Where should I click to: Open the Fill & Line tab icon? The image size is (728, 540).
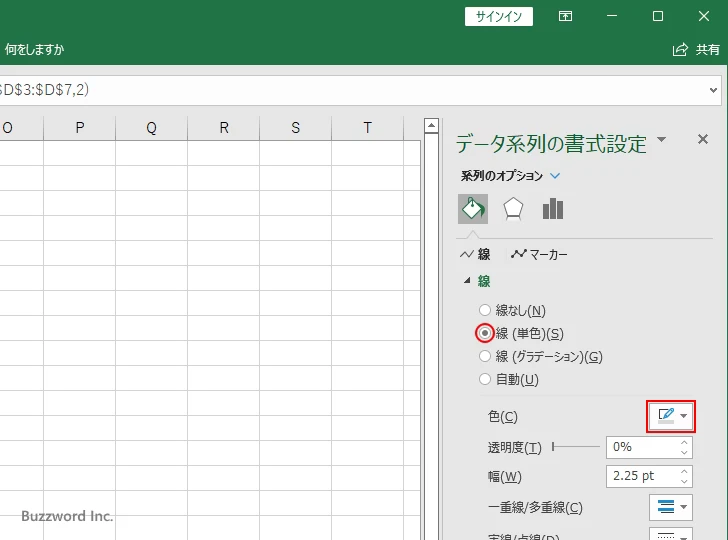click(x=473, y=209)
